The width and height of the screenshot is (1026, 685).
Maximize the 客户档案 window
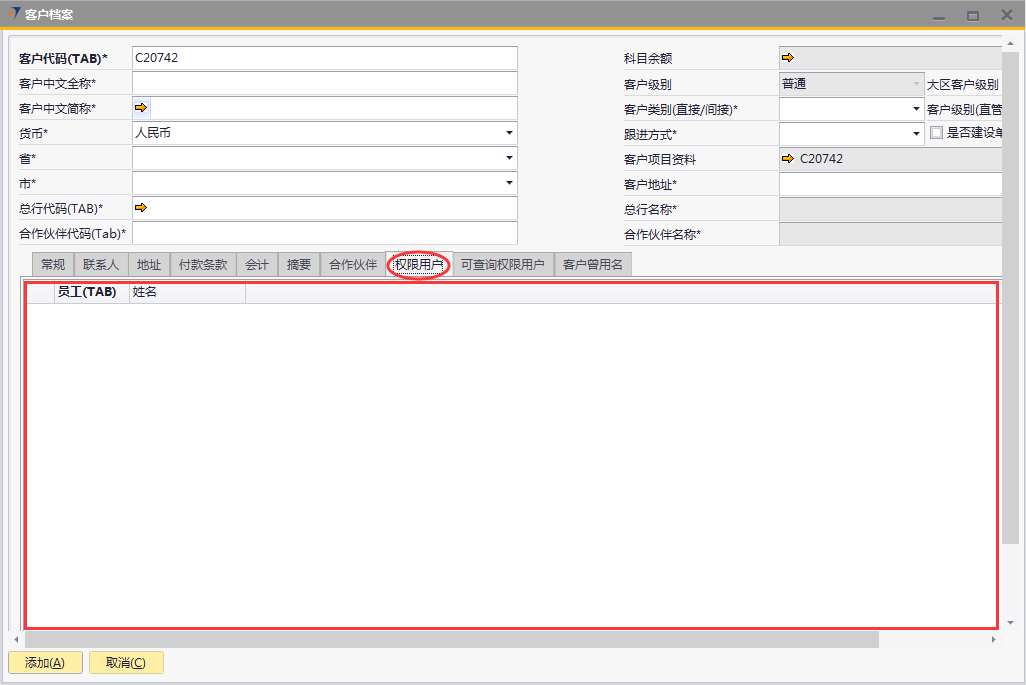[972, 15]
